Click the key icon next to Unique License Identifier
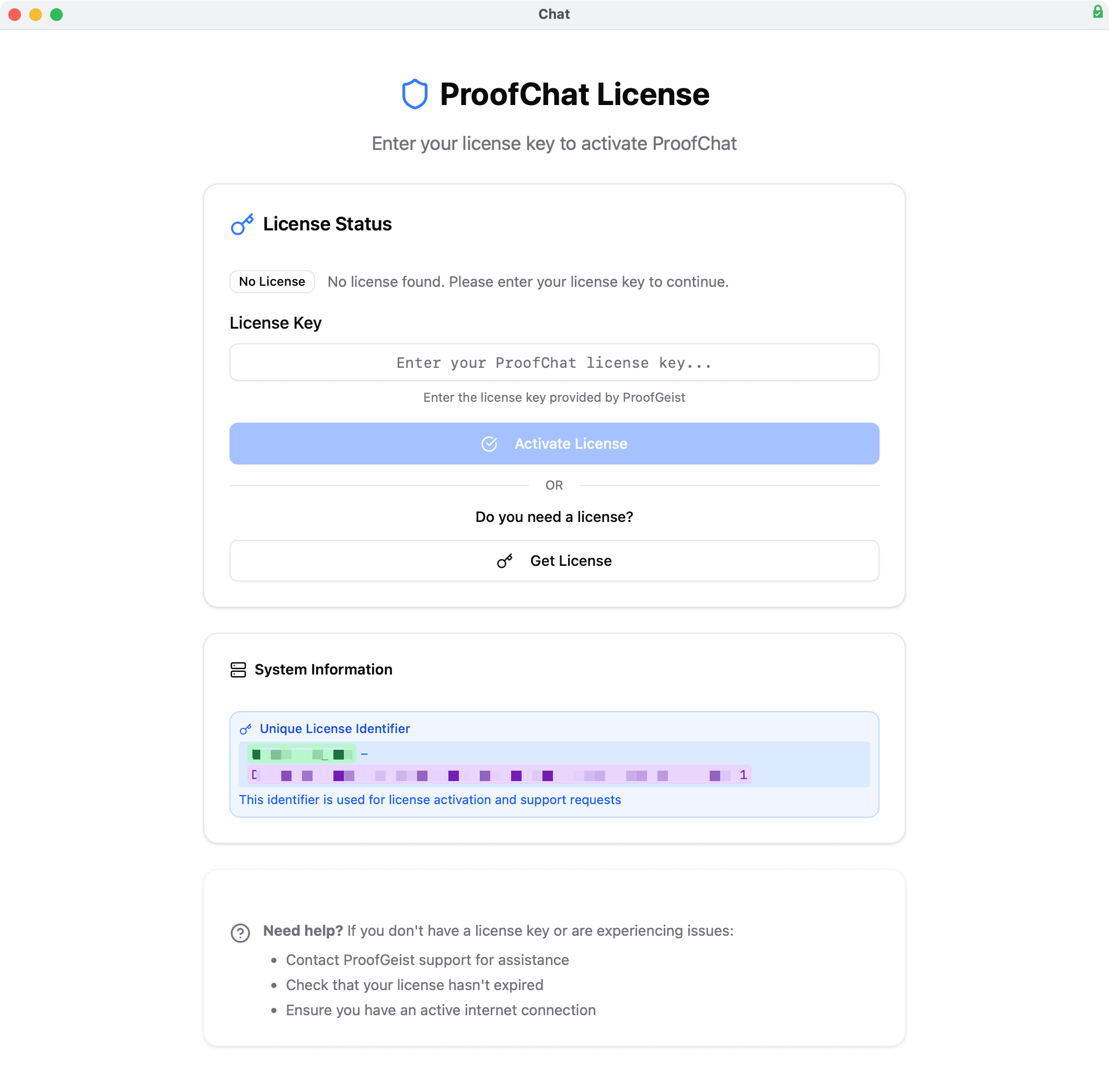 [247, 728]
